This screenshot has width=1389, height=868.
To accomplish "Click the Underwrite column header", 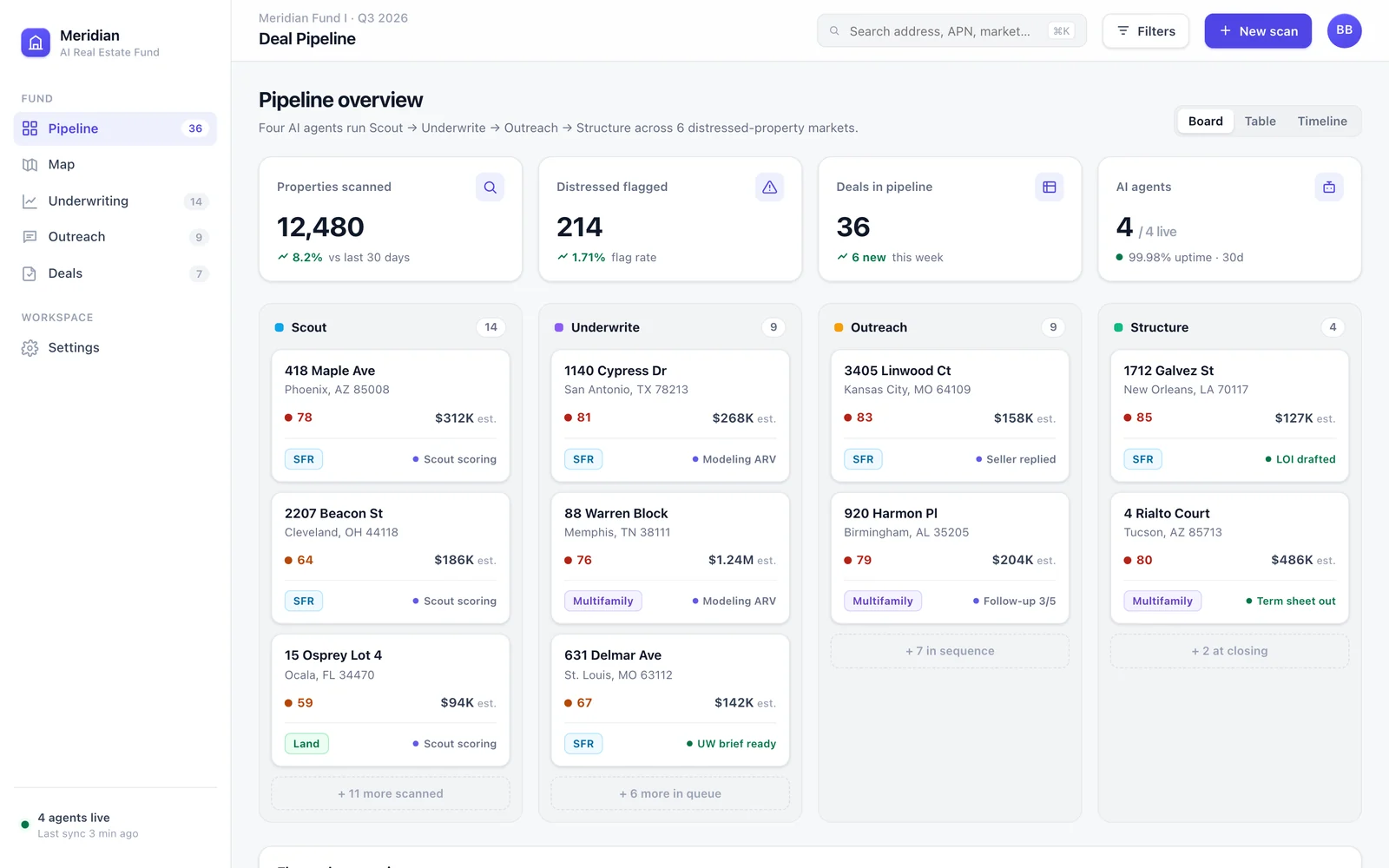I will click(x=605, y=327).
